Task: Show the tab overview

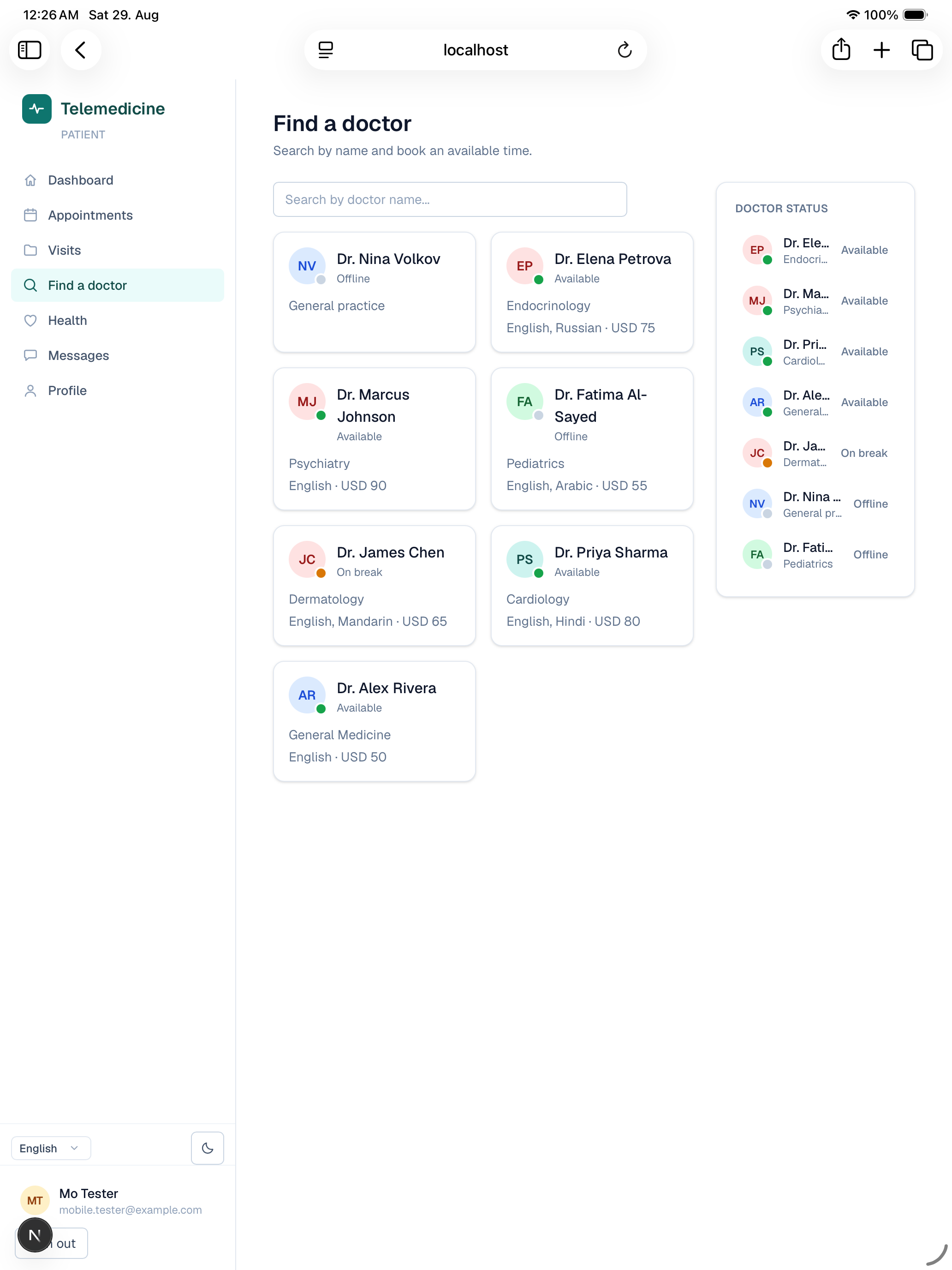Action: [922, 50]
